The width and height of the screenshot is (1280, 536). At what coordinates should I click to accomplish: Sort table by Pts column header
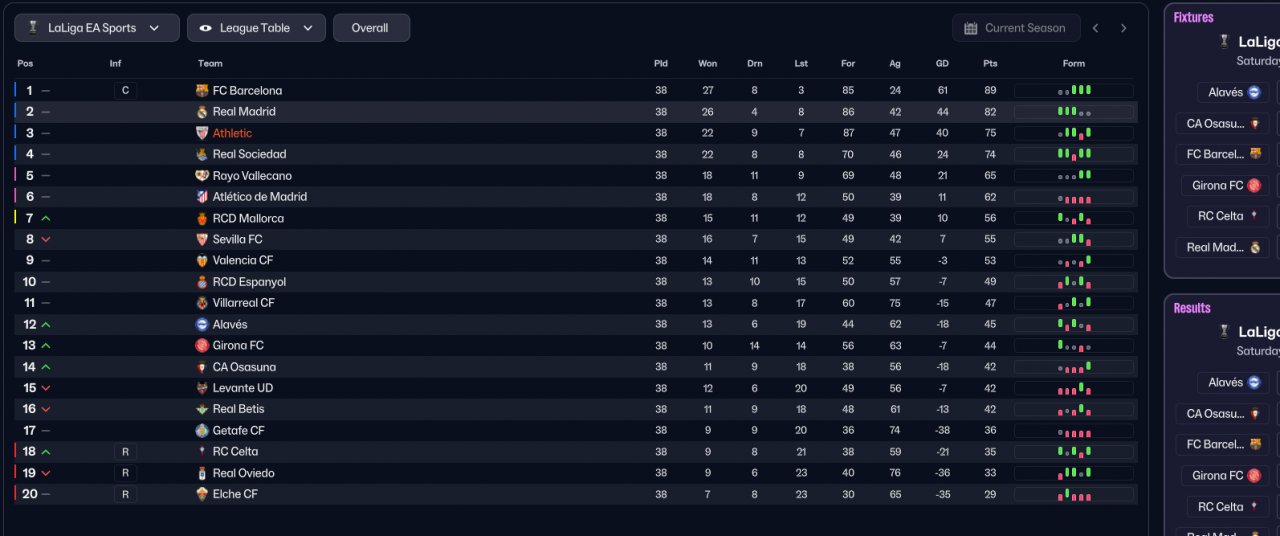coord(990,64)
